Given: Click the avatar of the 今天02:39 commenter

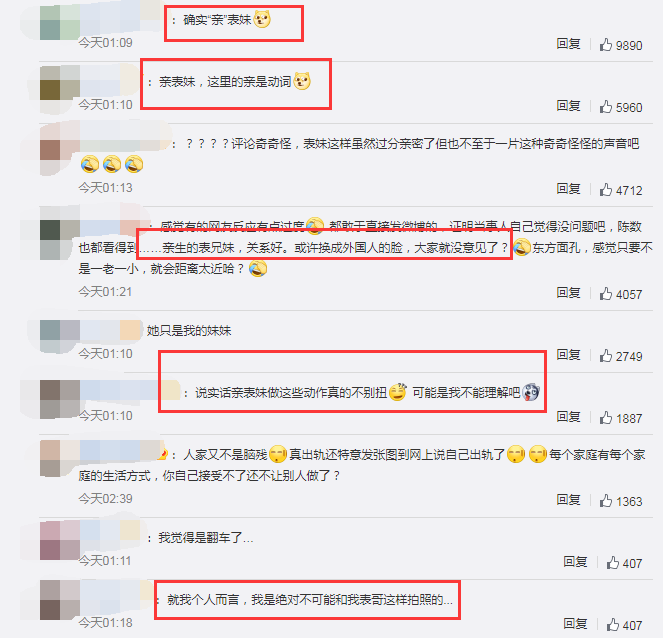Looking at the screenshot, I should [x=60, y=459].
